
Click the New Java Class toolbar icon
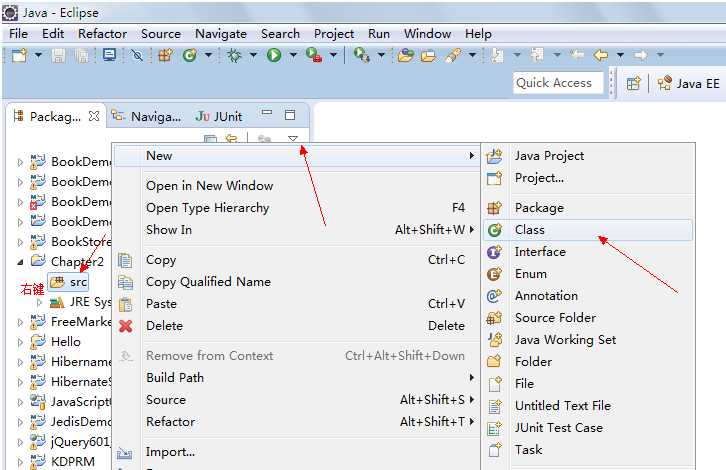pos(189,56)
